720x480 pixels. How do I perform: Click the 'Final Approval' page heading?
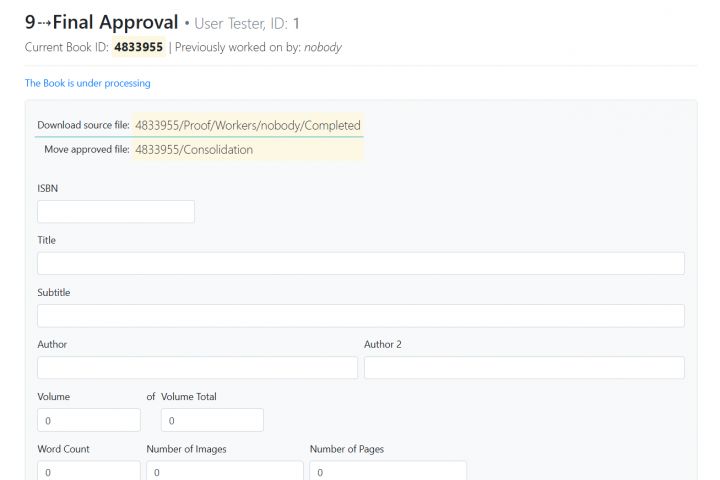115,22
